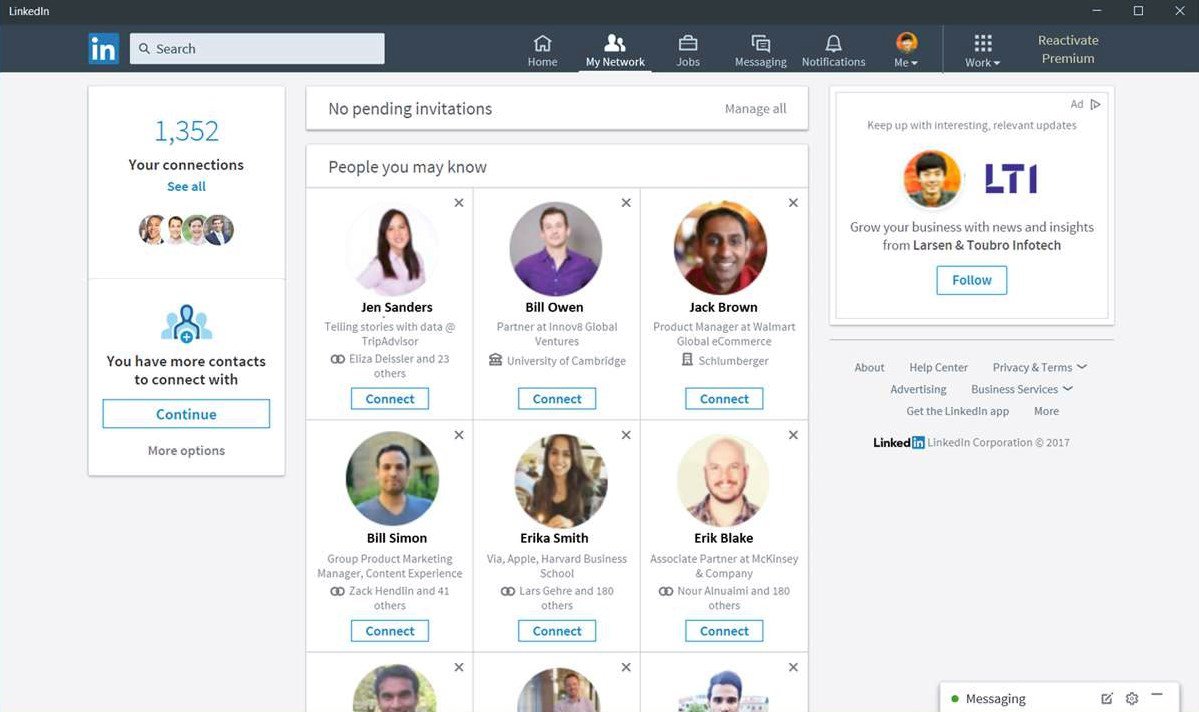Image resolution: width=1199 pixels, height=712 pixels.
Task: Click the LinkedIn logo icon
Action: pyautogui.click(x=103, y=48)
